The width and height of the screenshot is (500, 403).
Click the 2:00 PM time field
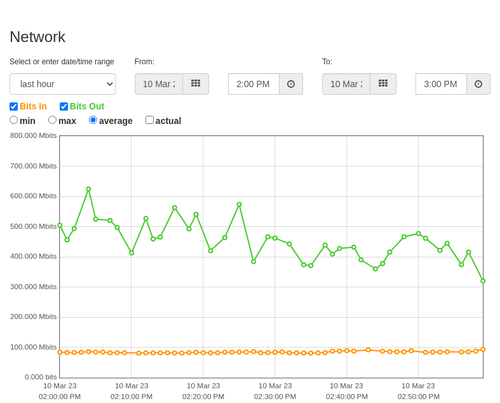pyautogui.click(x=254, y=84)
